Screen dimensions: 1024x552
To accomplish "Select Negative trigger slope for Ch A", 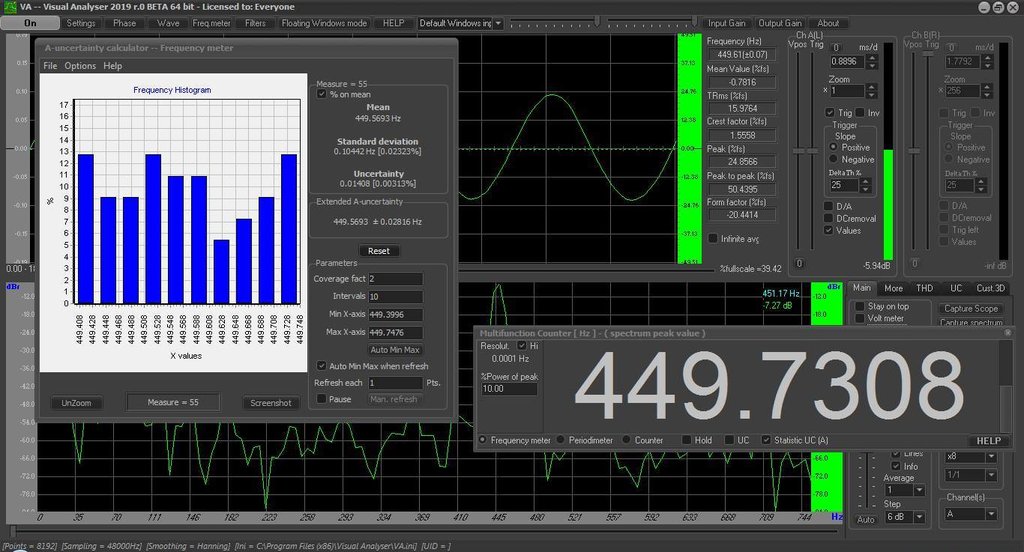I will coord(833,159).
